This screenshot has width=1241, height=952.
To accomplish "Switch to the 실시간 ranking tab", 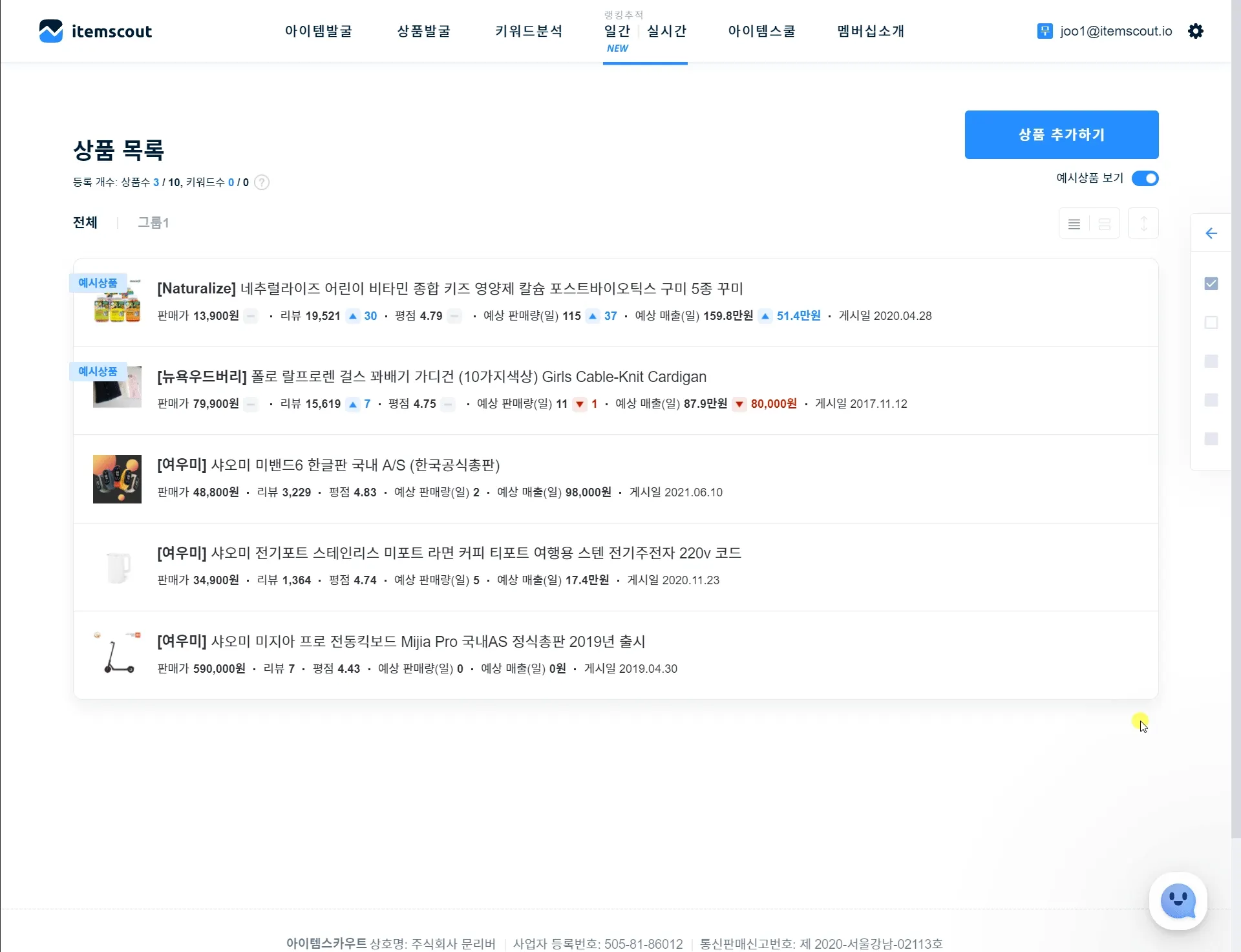I will (666, 31).
